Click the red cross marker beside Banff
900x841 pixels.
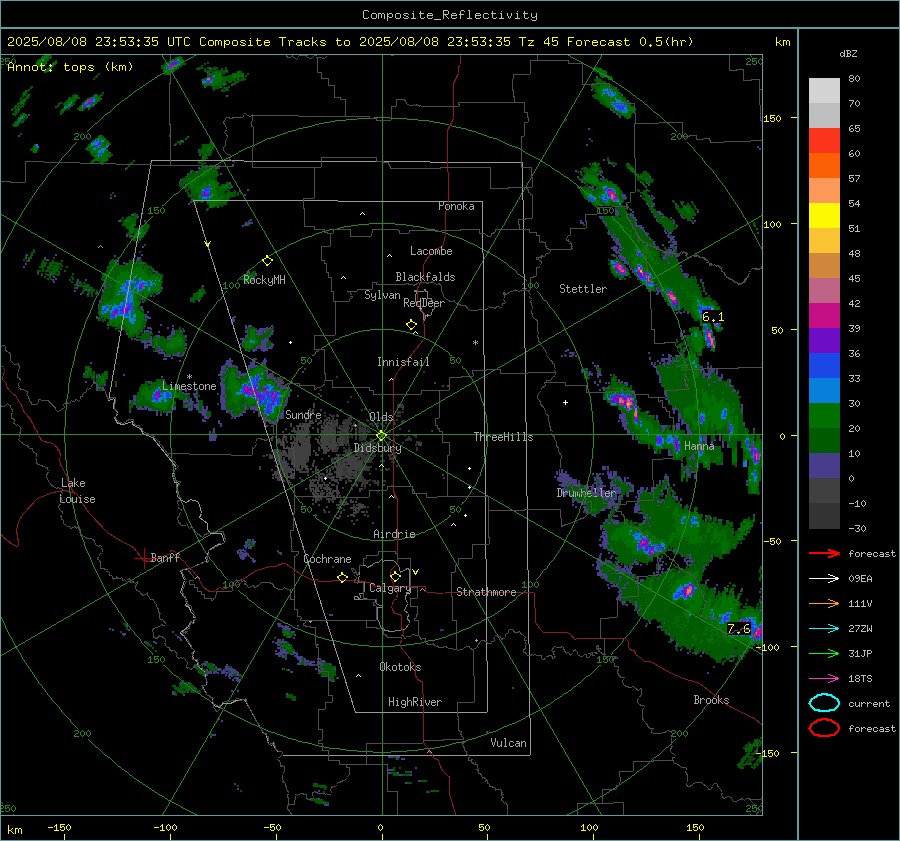[x=143, y=558]
